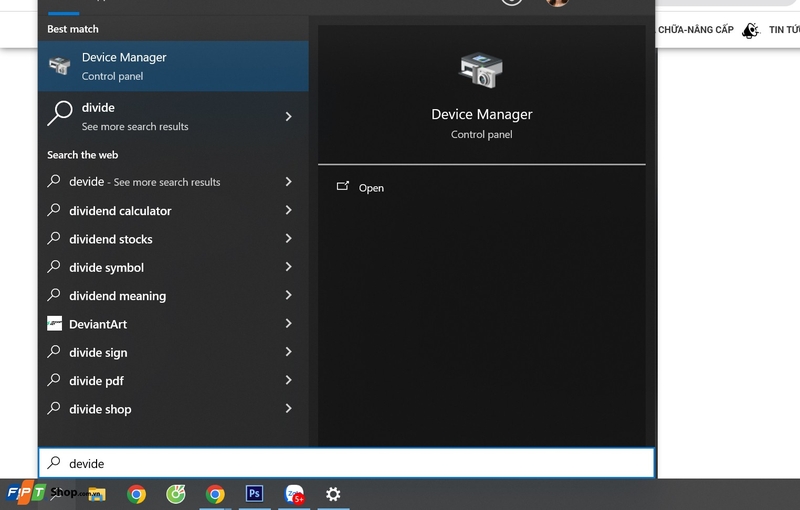
Task: Select the 'divide sign' suggestion
Action: (x=173, y=352)
